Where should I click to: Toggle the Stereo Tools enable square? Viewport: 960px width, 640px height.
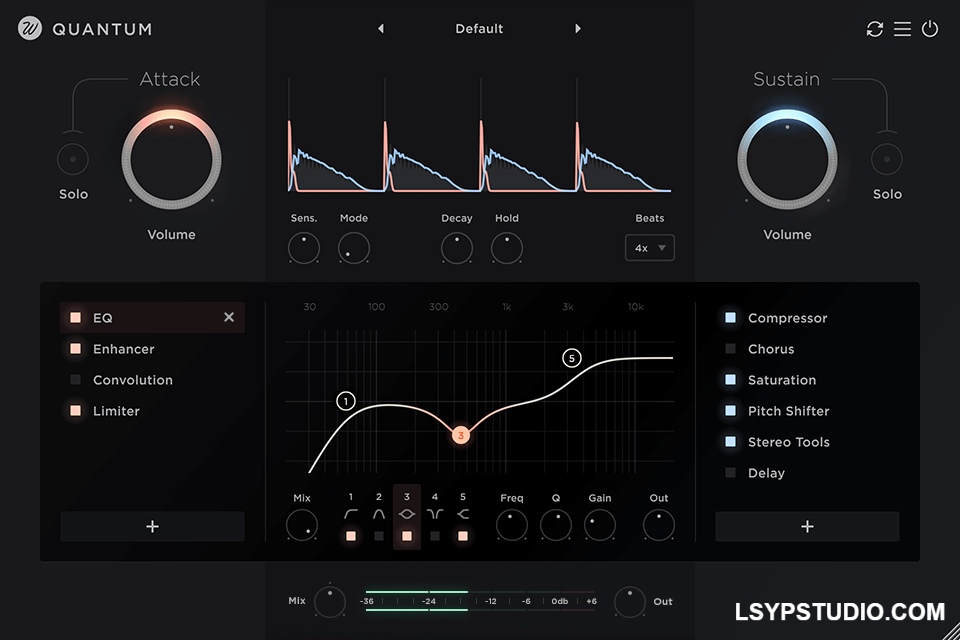[730, 442]
